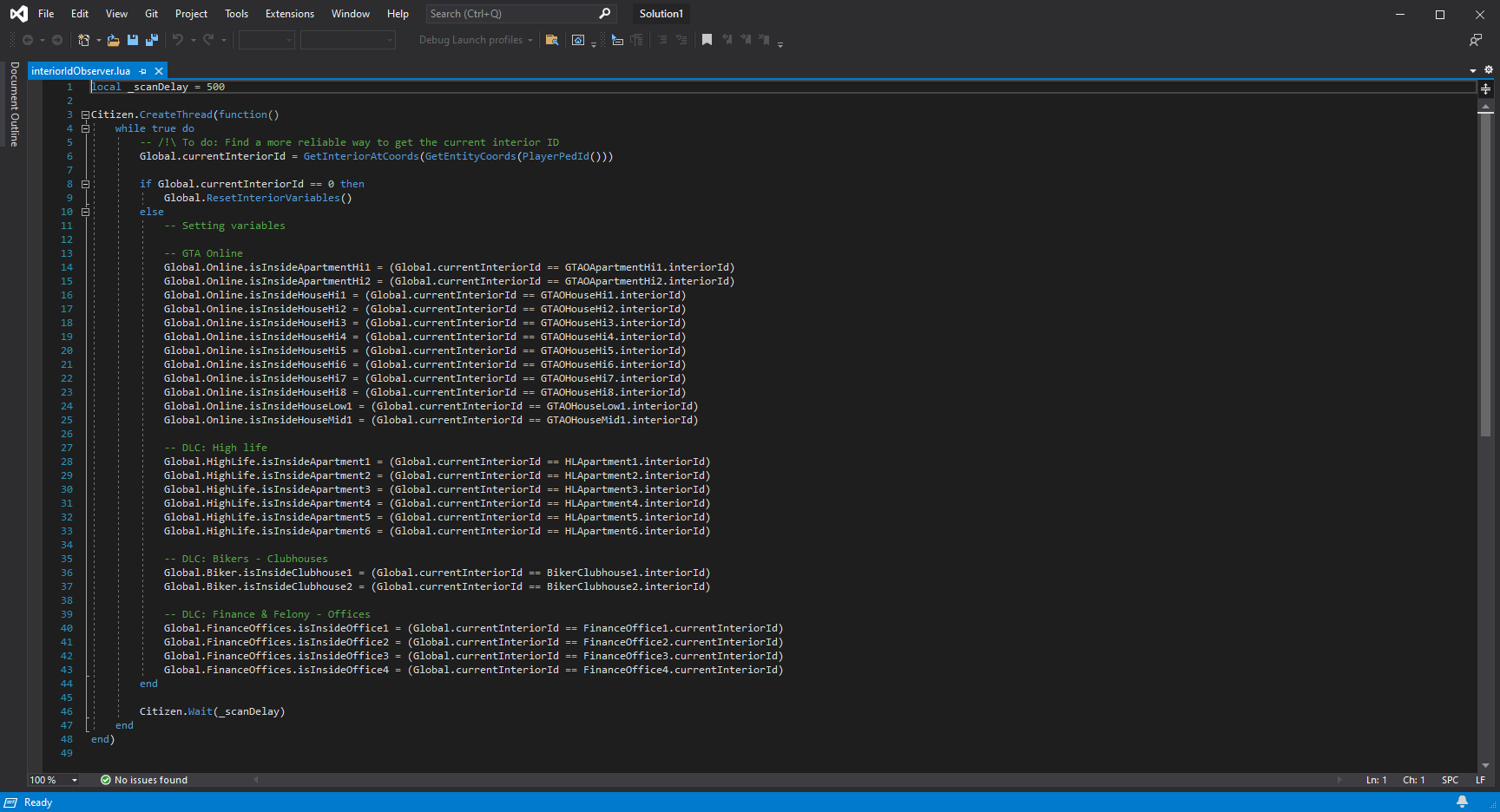Click the LF line-ending indicator
Viewport: 1500px width, 812px height.
pyautogui.click(x=1482, y=780)
